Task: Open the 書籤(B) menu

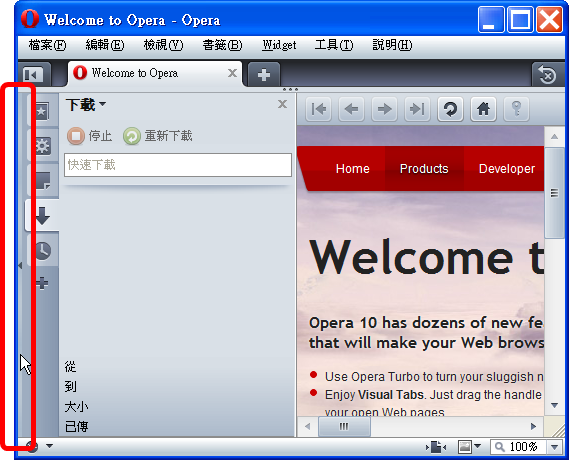Action: pos(222,45)
